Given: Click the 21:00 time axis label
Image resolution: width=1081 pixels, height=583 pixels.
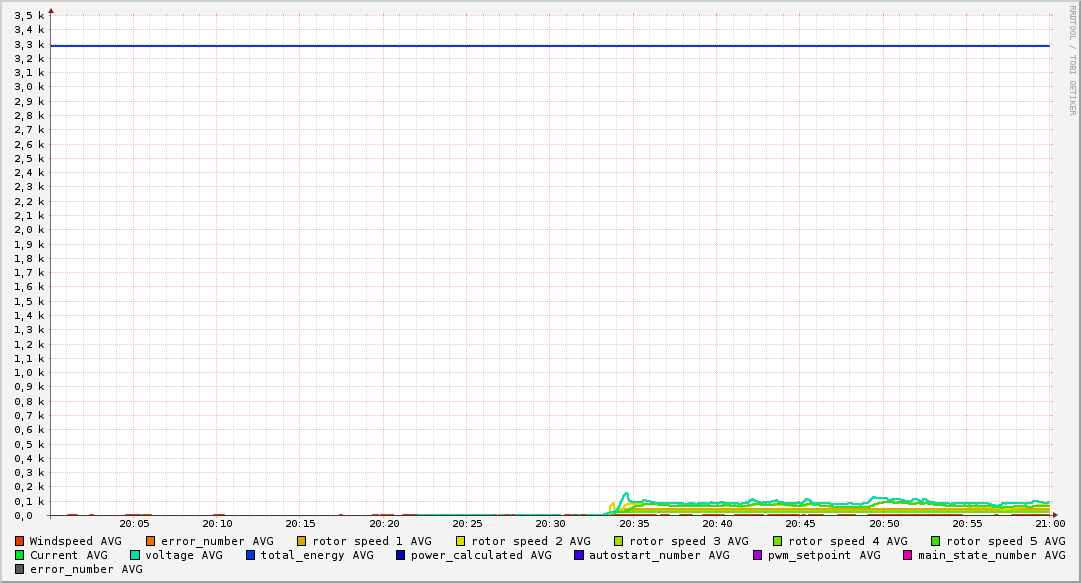Looking at the screenshot, I should 1049,523.
